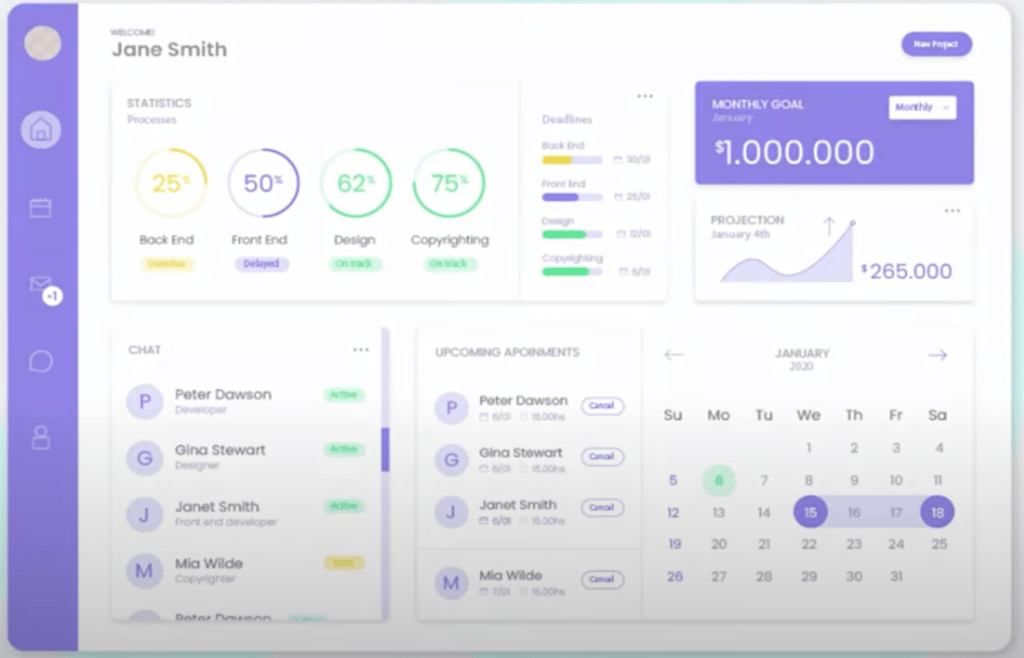Image resolution: width=1024 pixels, height=658 pixels.
Task: Expand the Monthly dropdown in goal card
Action: 922,107
